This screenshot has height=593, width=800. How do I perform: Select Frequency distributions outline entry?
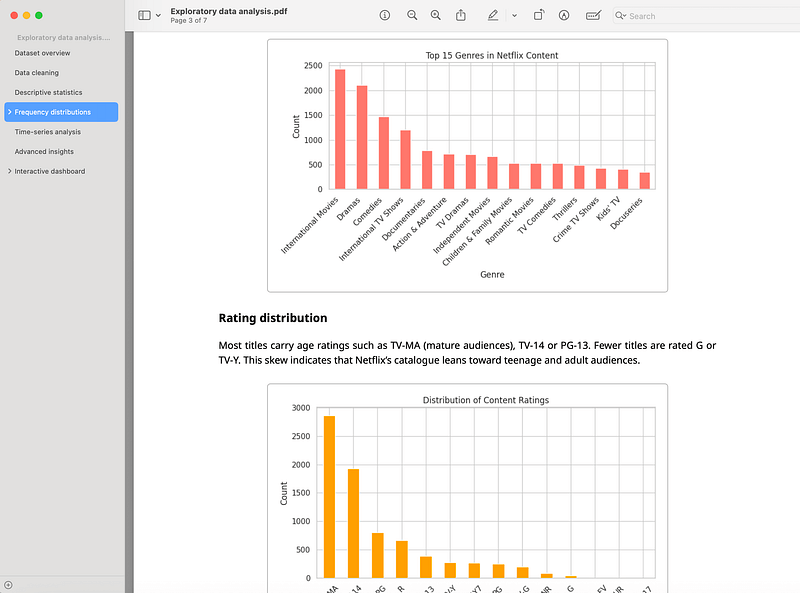tap(61, 112)
